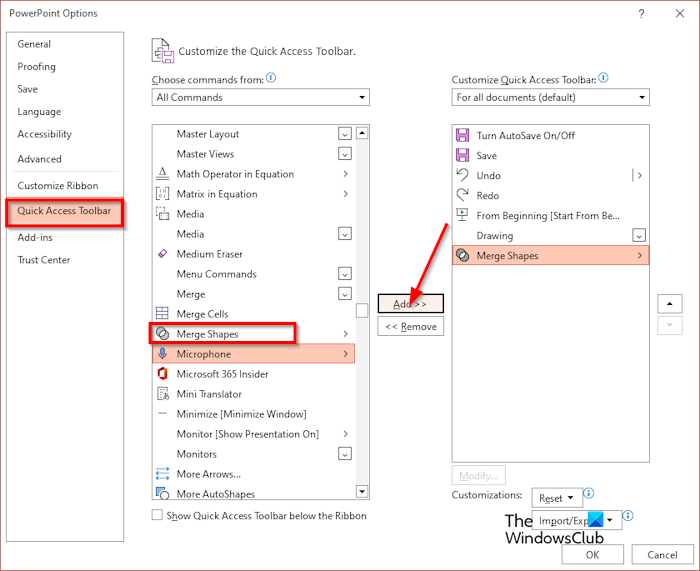The width and height of the screenshot is (700, 571).
Task: Expand the Monitors dropdown indicator
Action: pos(345,454)
